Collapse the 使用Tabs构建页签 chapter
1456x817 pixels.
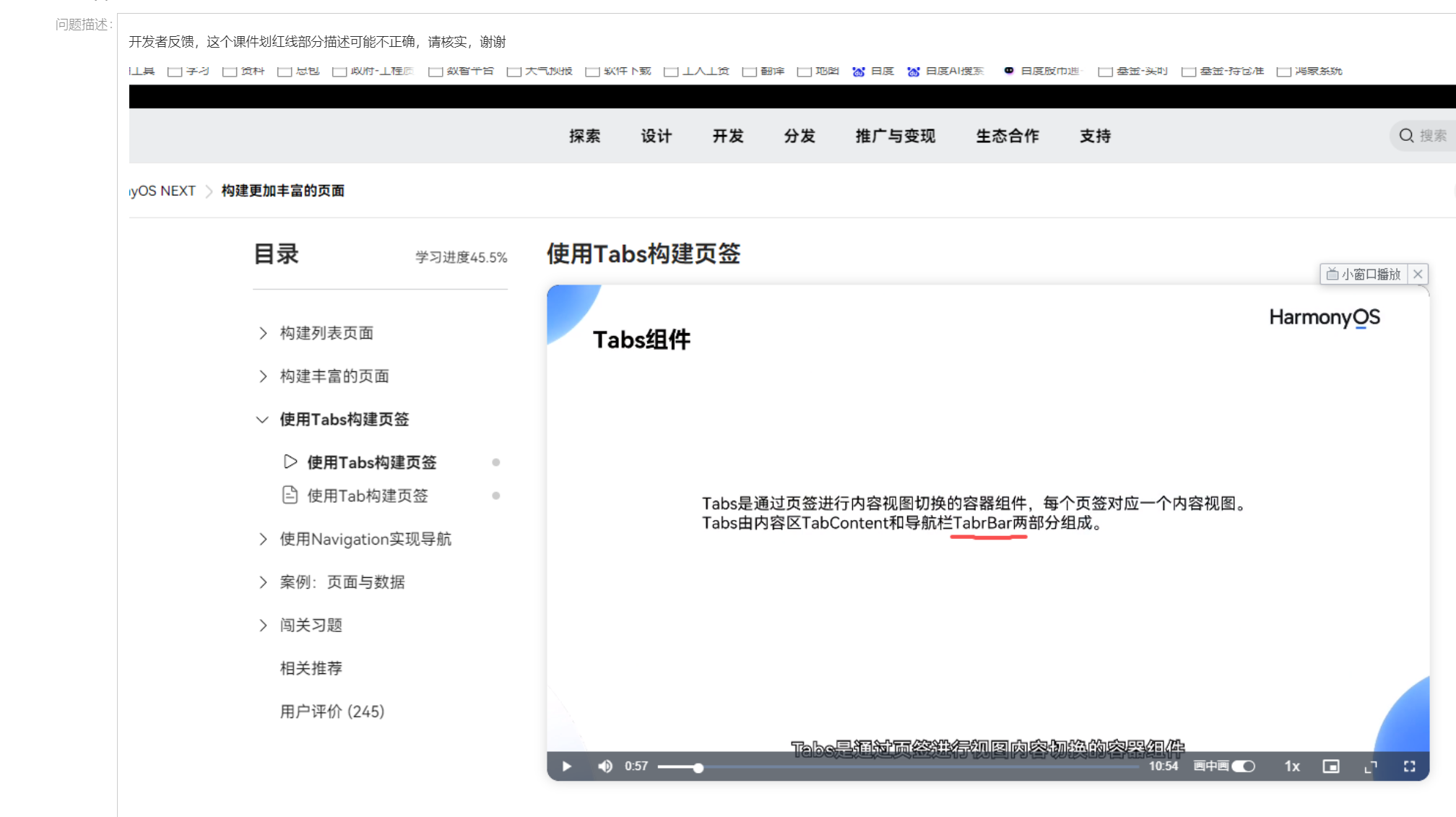pyautogui.click(x=262, y=420)
